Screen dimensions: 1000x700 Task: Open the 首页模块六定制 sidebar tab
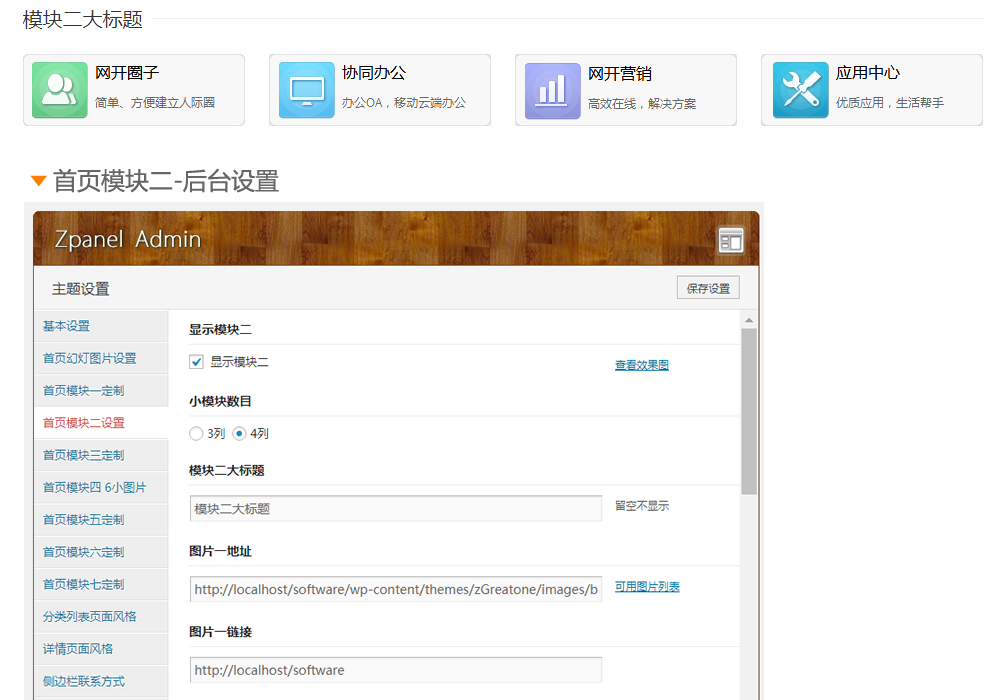tap(102, 552)
